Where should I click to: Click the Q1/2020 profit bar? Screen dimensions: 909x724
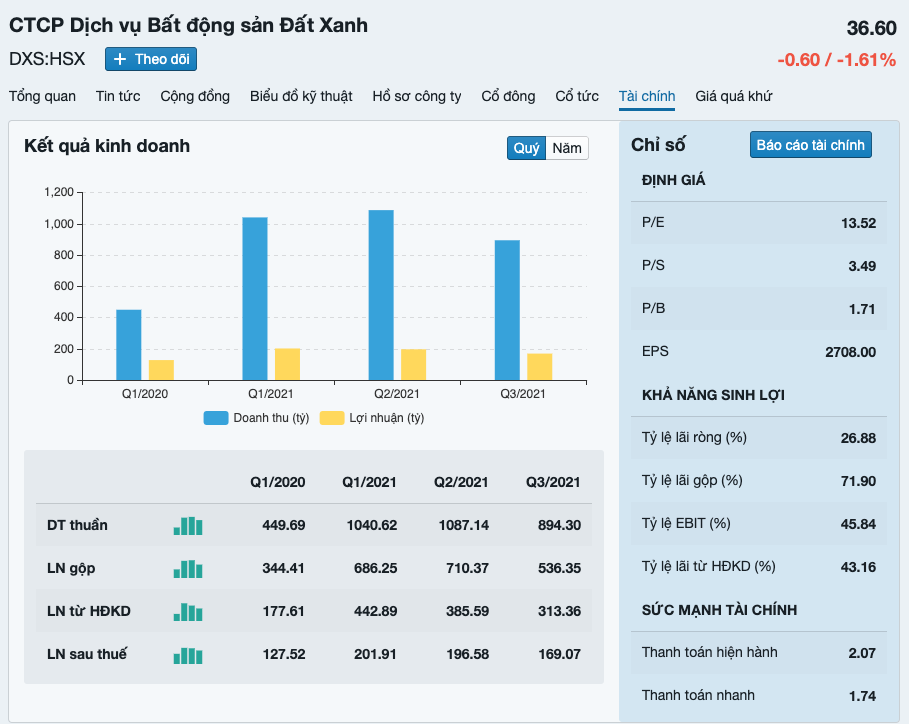point(161,370)
